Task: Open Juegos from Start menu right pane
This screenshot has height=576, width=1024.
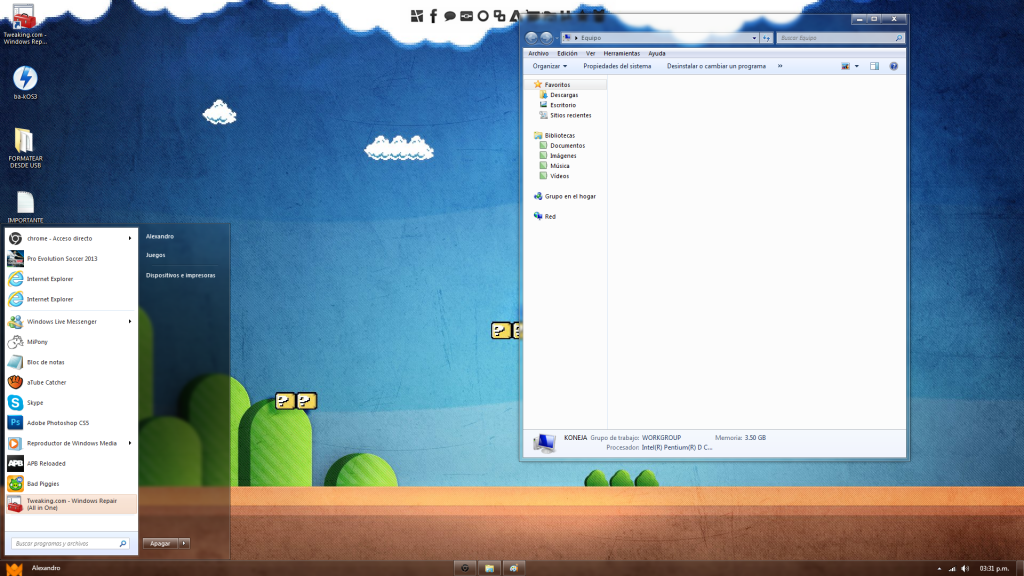Action: pos(155,255)
